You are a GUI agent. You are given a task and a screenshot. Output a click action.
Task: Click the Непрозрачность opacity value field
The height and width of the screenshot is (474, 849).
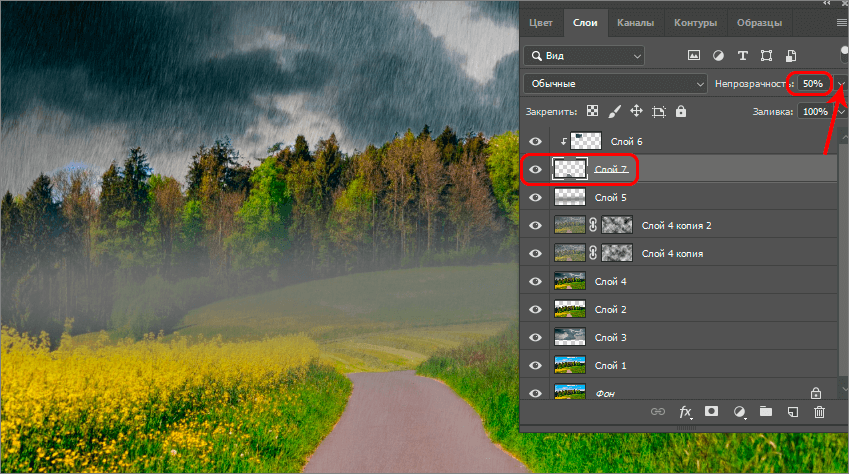click(811, 84)
